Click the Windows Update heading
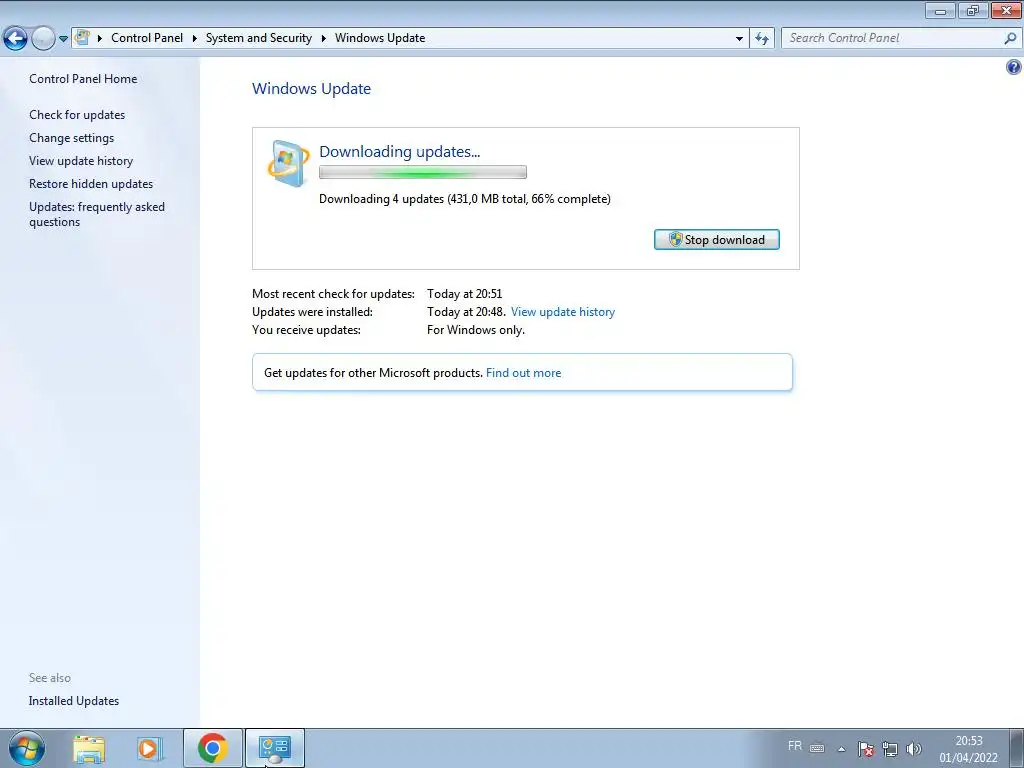Image resolution: width=1024 pixels, height=768 pixels. tap(312, 88)
